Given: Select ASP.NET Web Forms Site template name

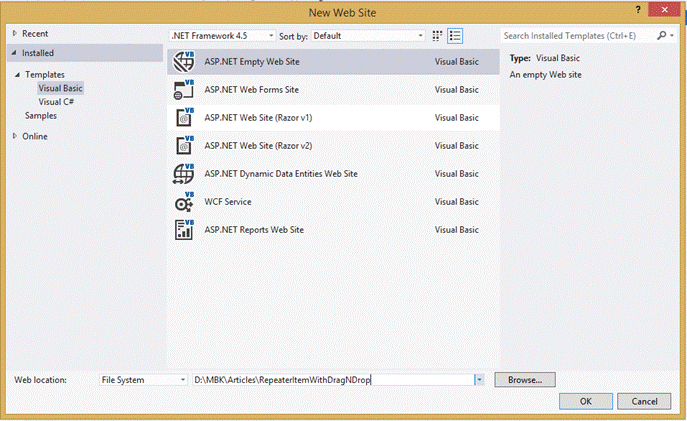Looking at the screenshot, I should [251, 89].
